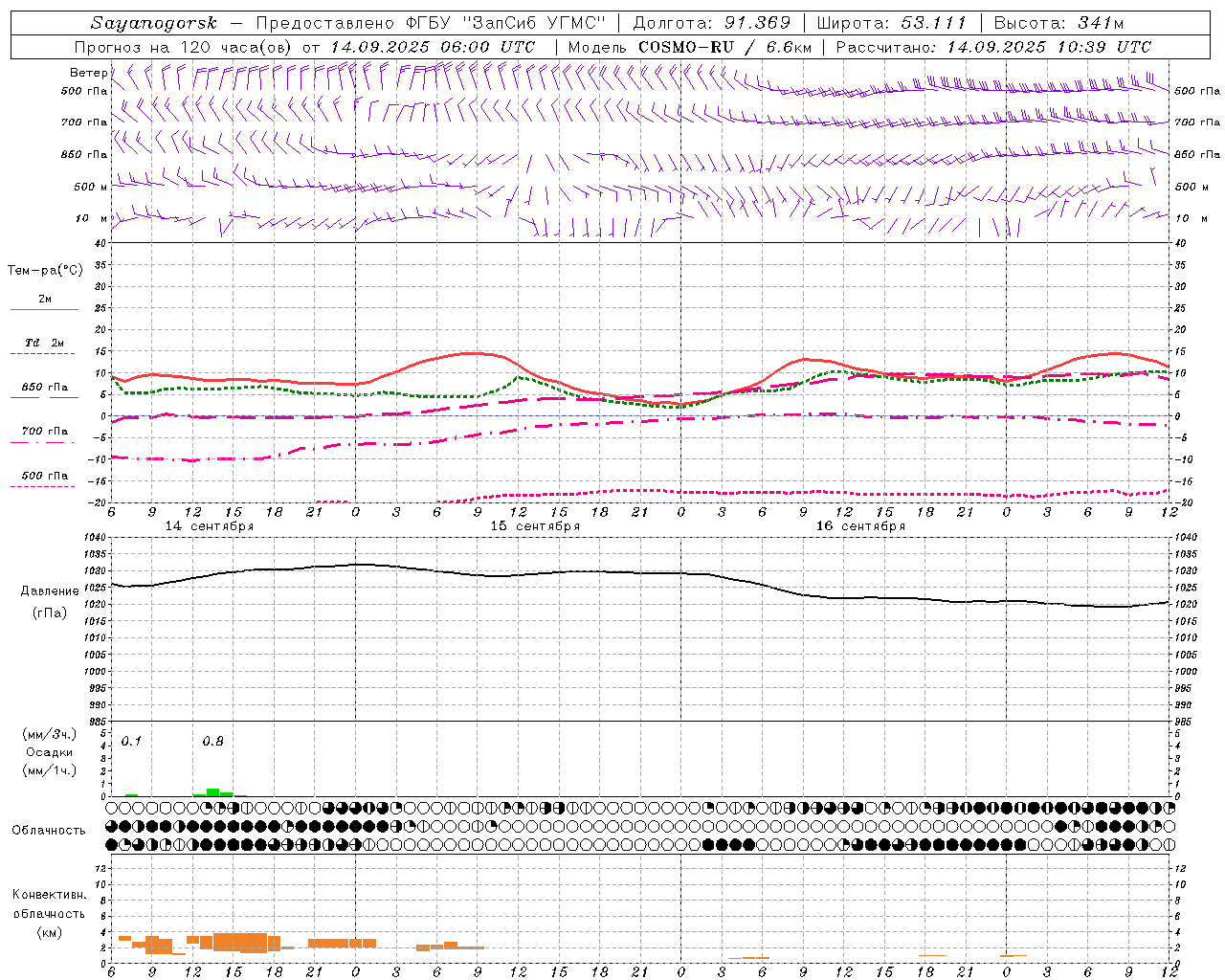Click the "Конвективн." convective cloud label

pos(50,895)
